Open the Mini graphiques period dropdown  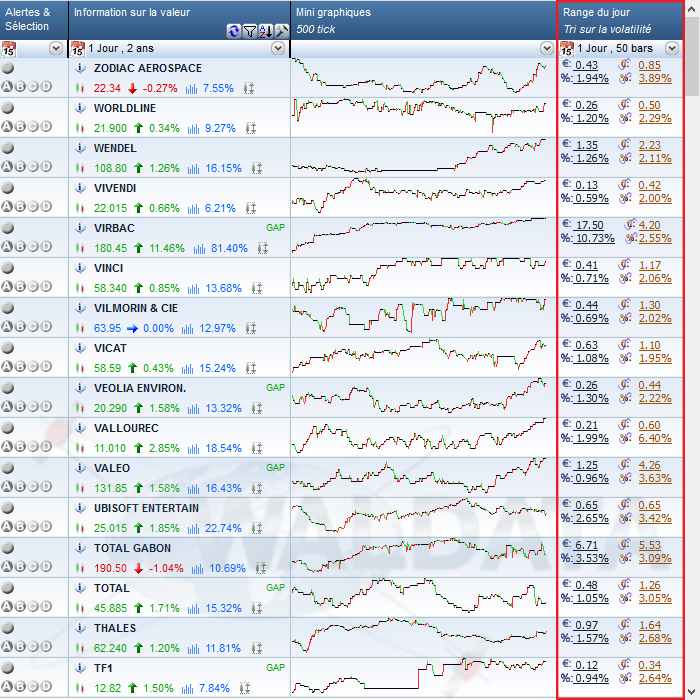click(546, 48)
